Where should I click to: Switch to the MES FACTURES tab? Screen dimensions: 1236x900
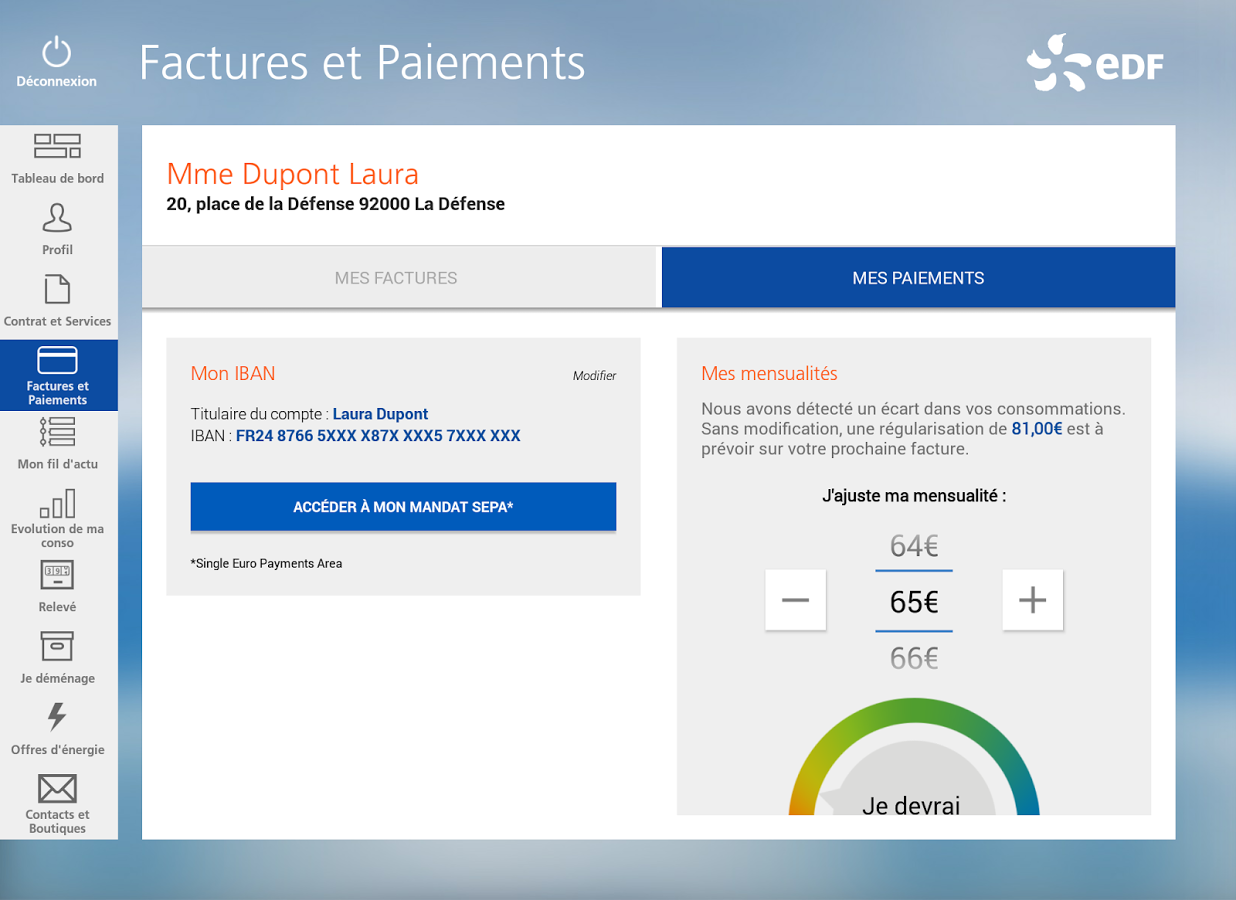click(x=396, y=277)
